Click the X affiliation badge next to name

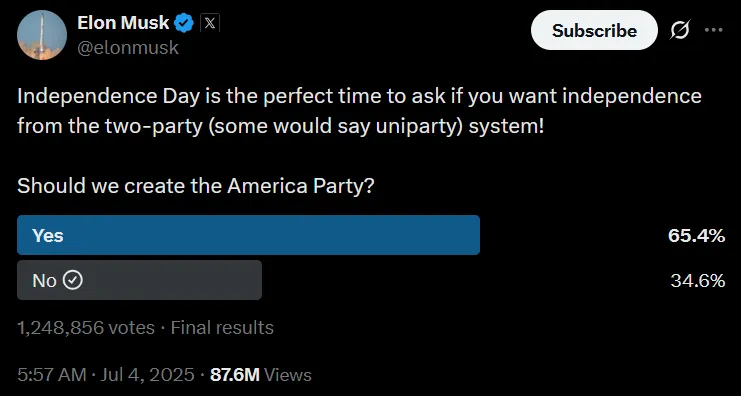[x=210, y=23]
